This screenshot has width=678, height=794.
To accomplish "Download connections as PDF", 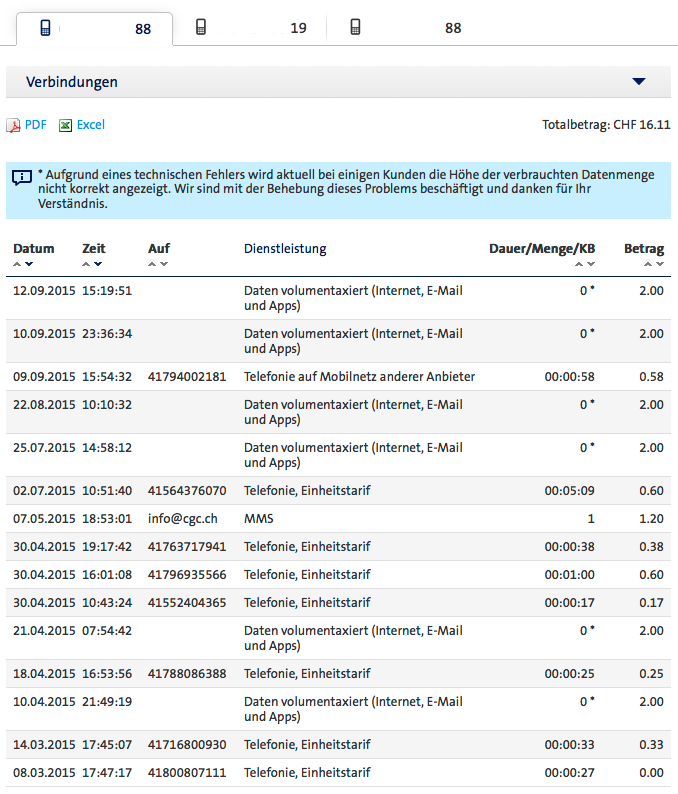I will [x=35, y=125].
